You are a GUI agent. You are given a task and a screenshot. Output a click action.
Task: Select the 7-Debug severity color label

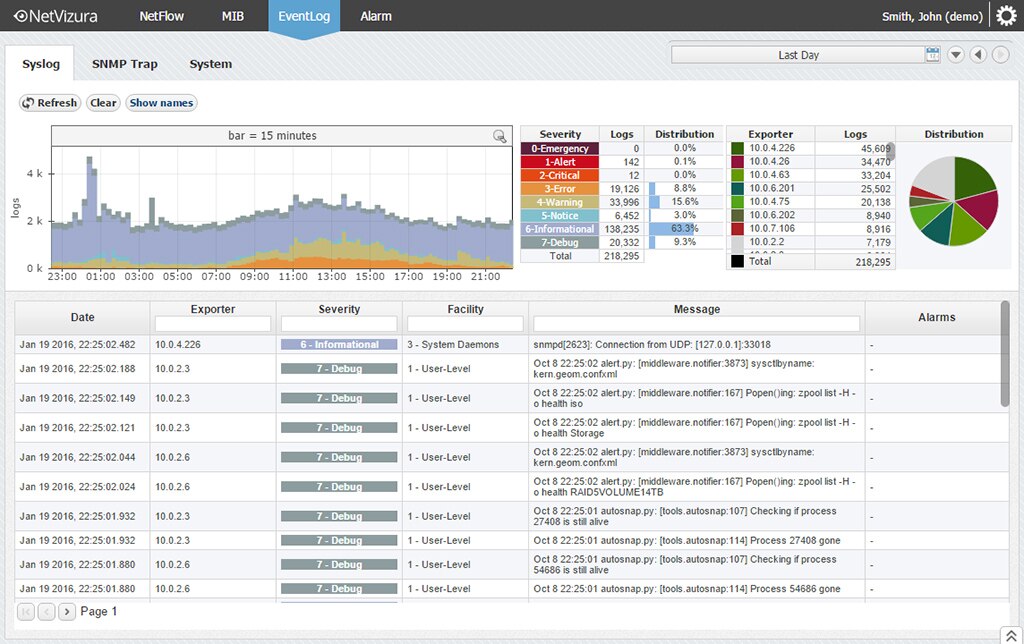(560, 242)
